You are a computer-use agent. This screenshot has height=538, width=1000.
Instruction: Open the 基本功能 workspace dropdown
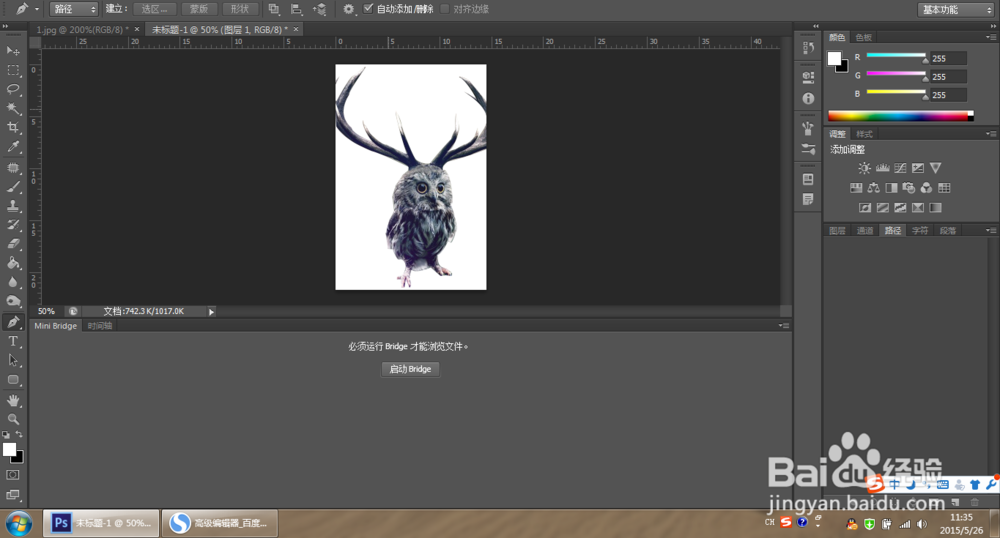click(x=955, y=10)
